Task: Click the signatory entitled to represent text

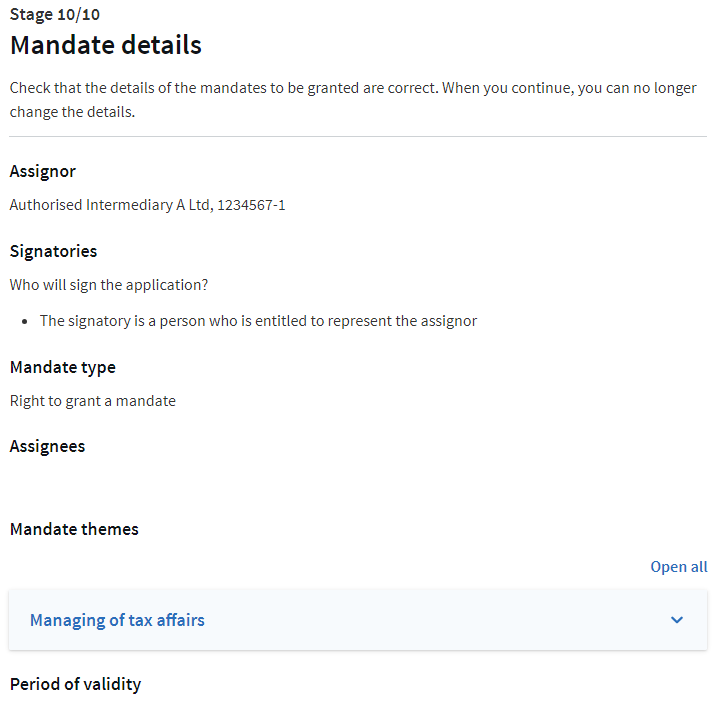Action: [258, 321]
